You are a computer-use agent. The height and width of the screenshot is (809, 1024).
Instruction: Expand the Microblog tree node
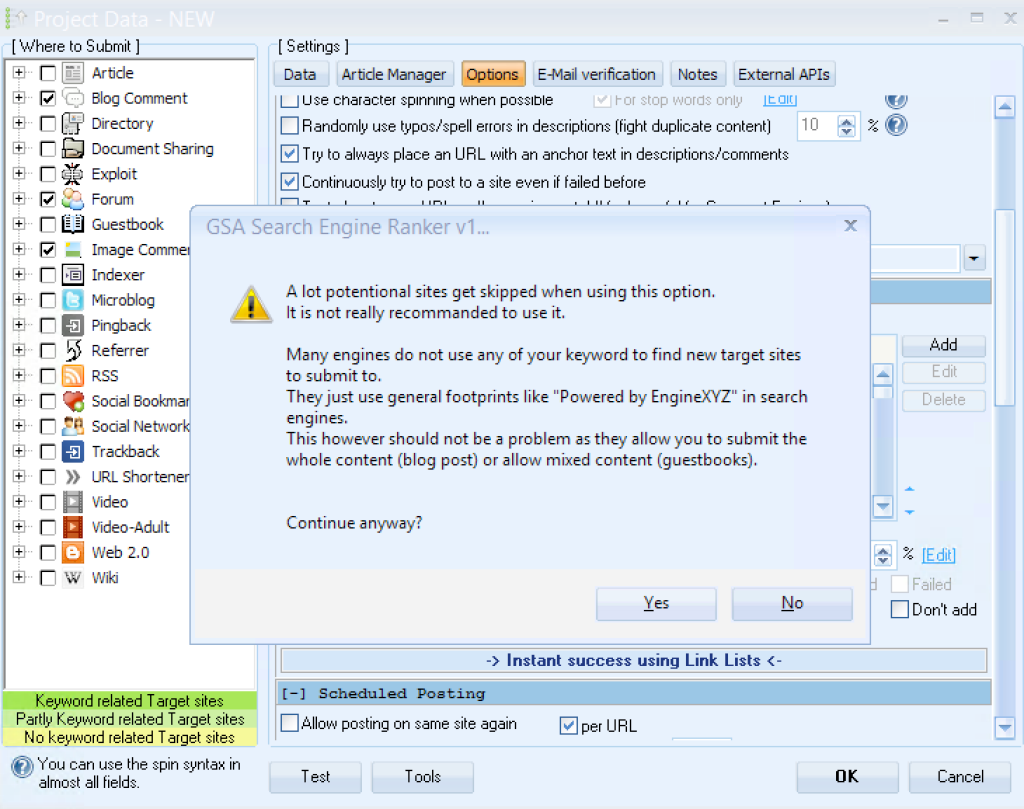pyautogui.click(x=19, y=300)
